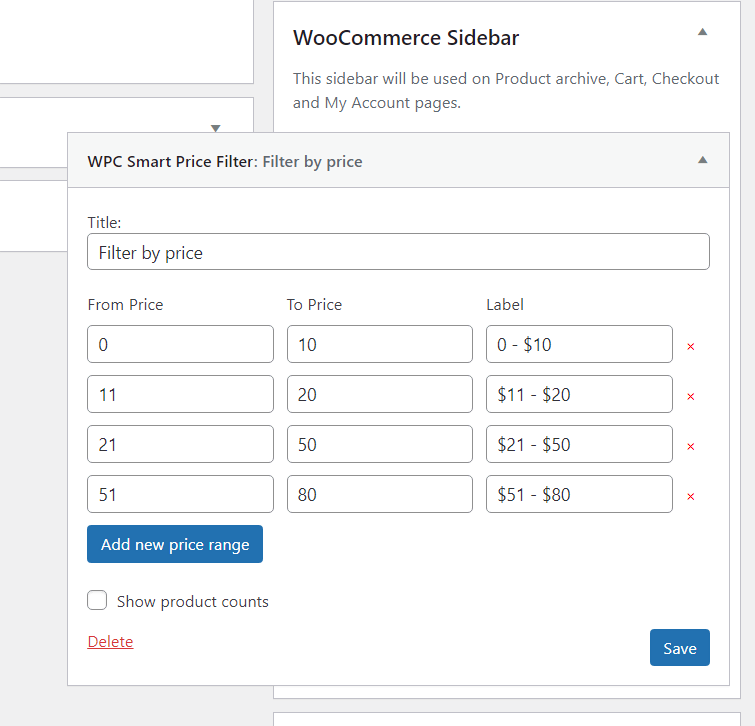Screen dimensions: 755x726
Task: Edit From Price field containing 51
Action: 181,494
